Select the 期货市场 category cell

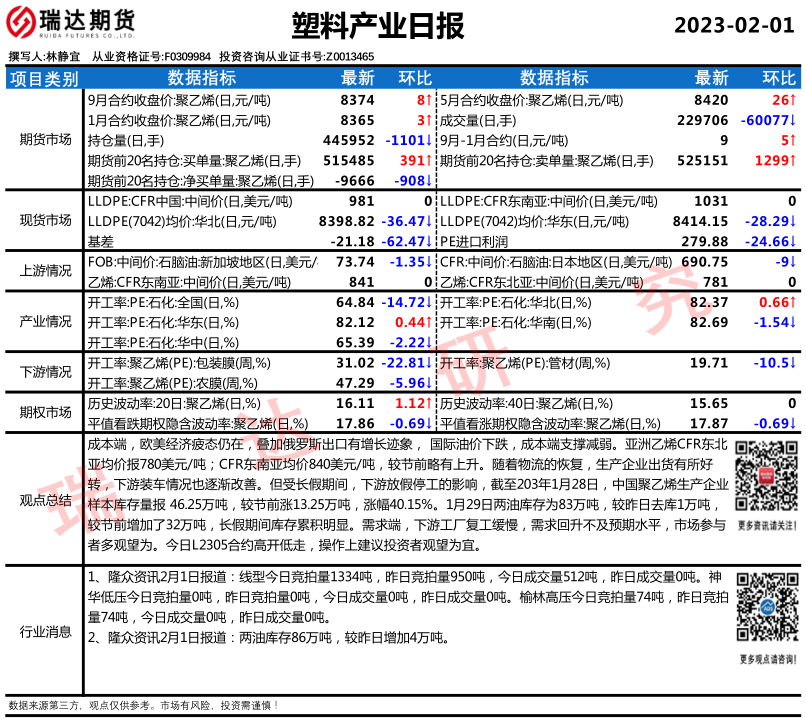[44, 140]
